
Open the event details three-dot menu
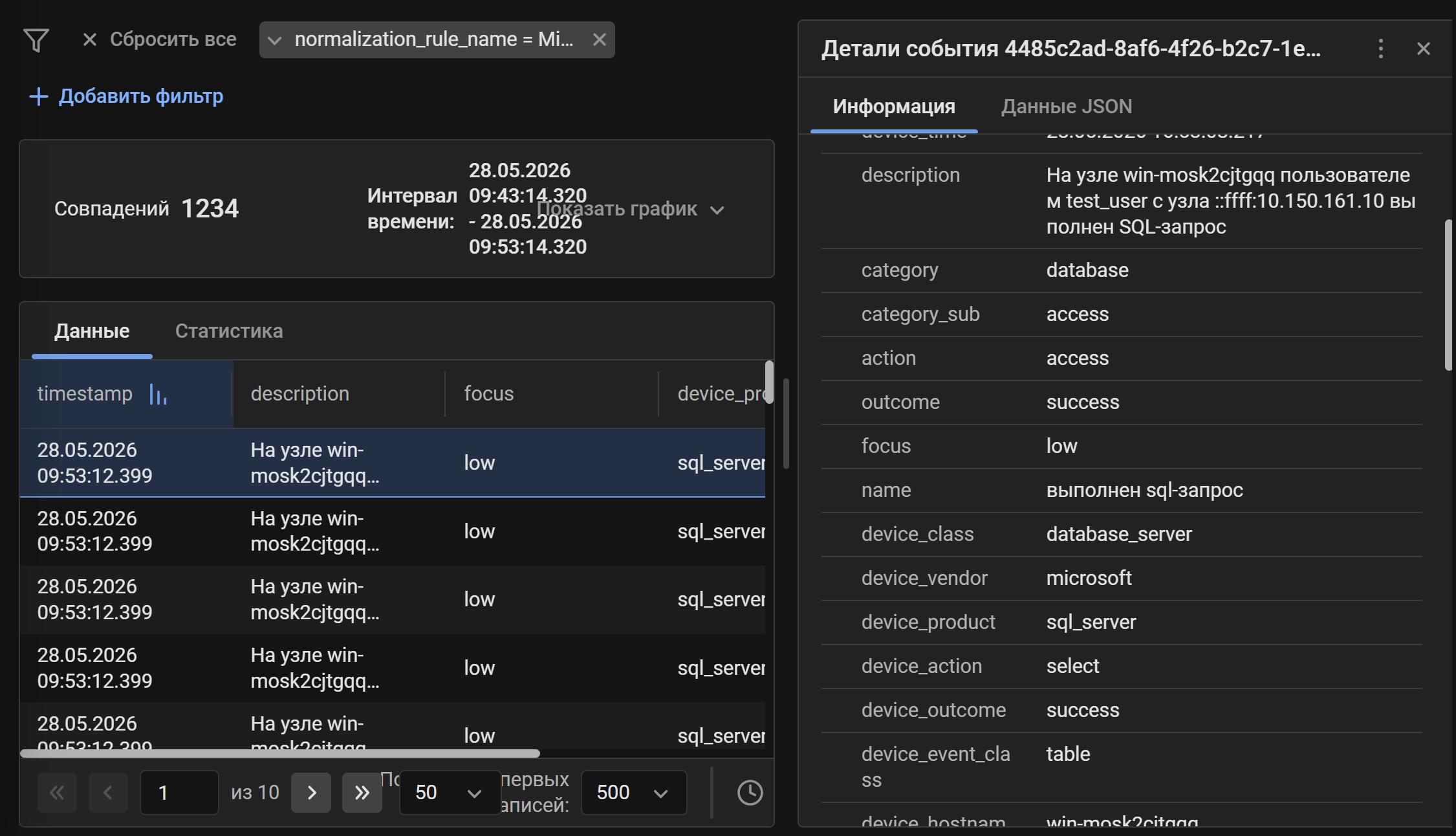pos(1381,49)
